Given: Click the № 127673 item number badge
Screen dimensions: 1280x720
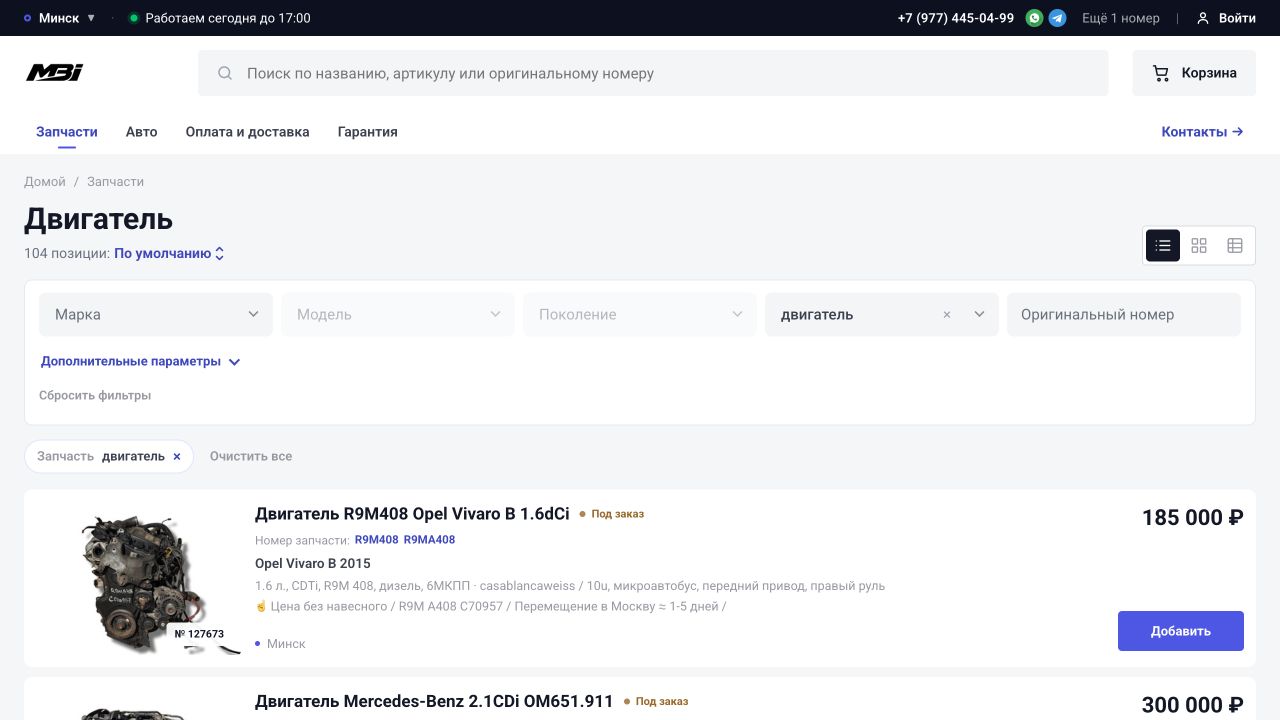Looking at the screenshot, I should (x=199, y=634).
